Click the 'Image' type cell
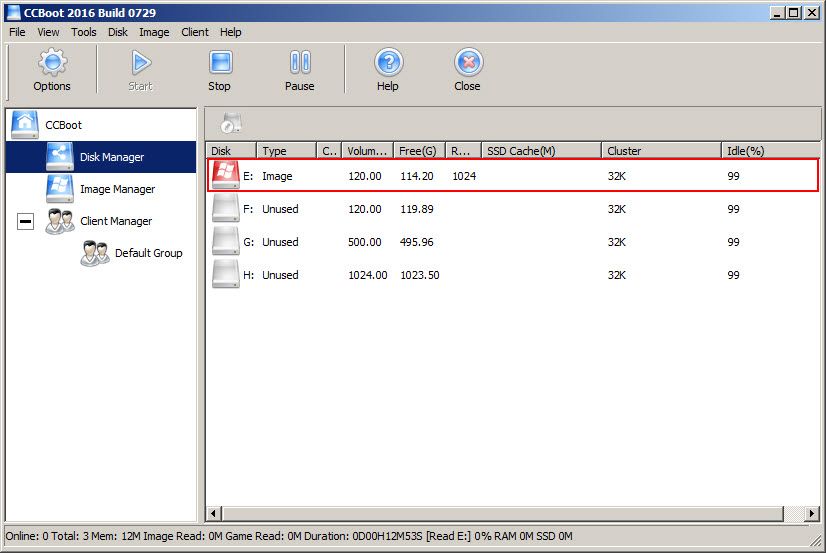This screenshot has height=553, width=826. (x=277, y=176)
